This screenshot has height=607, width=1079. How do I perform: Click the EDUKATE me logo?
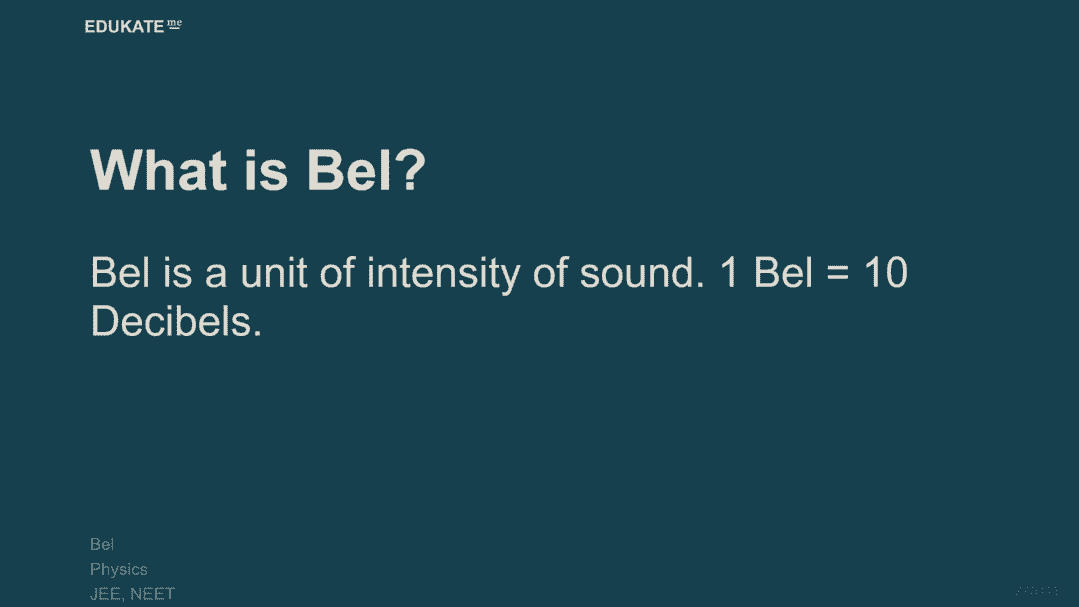(132, 27)
